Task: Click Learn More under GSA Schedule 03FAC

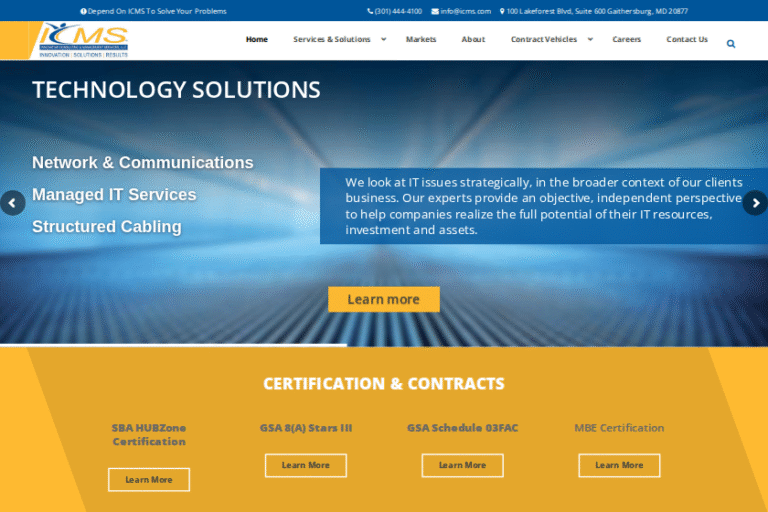Action: [x=462, y=465]
